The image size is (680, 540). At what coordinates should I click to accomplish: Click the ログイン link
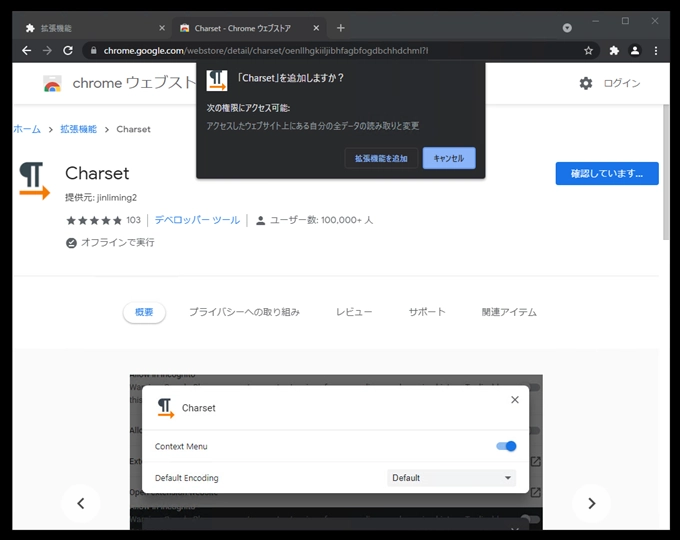[x=622, y=83]
